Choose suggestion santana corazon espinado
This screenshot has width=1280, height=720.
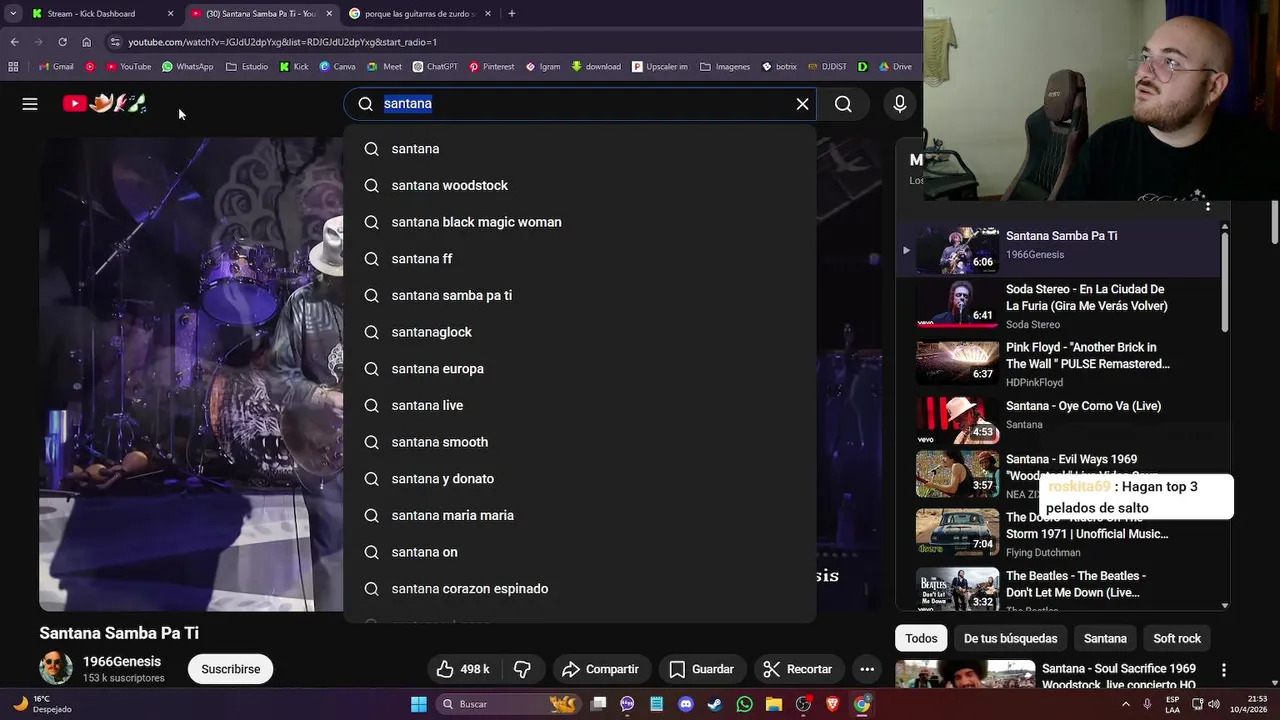(x=580, y=589)
